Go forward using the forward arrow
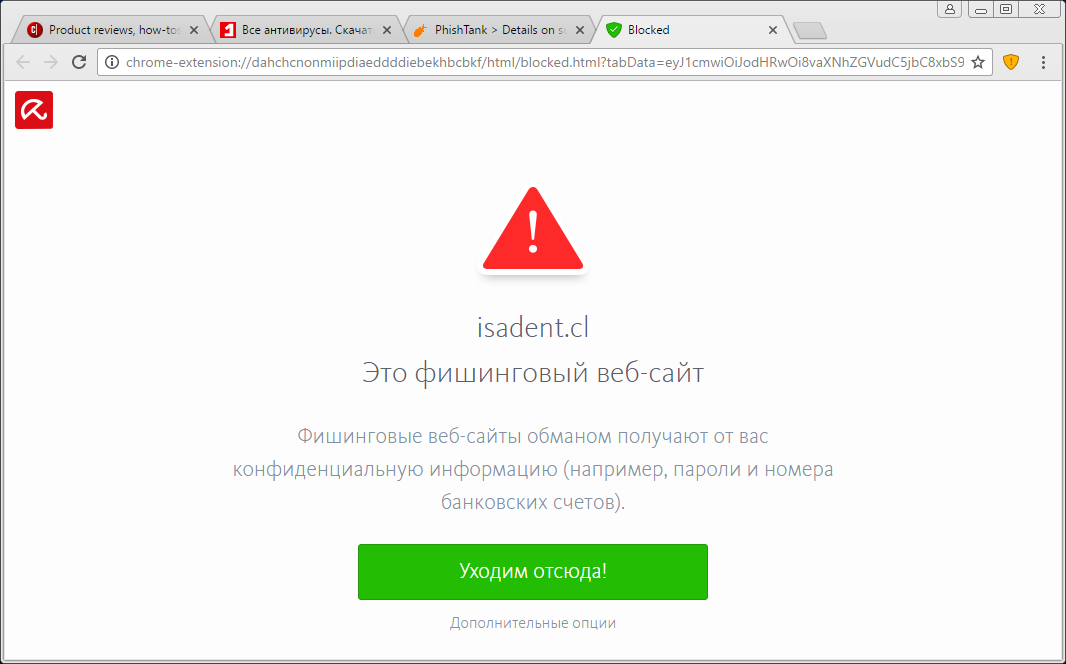The height and width of the screenshot is (664, 1066). click(51, 63)
